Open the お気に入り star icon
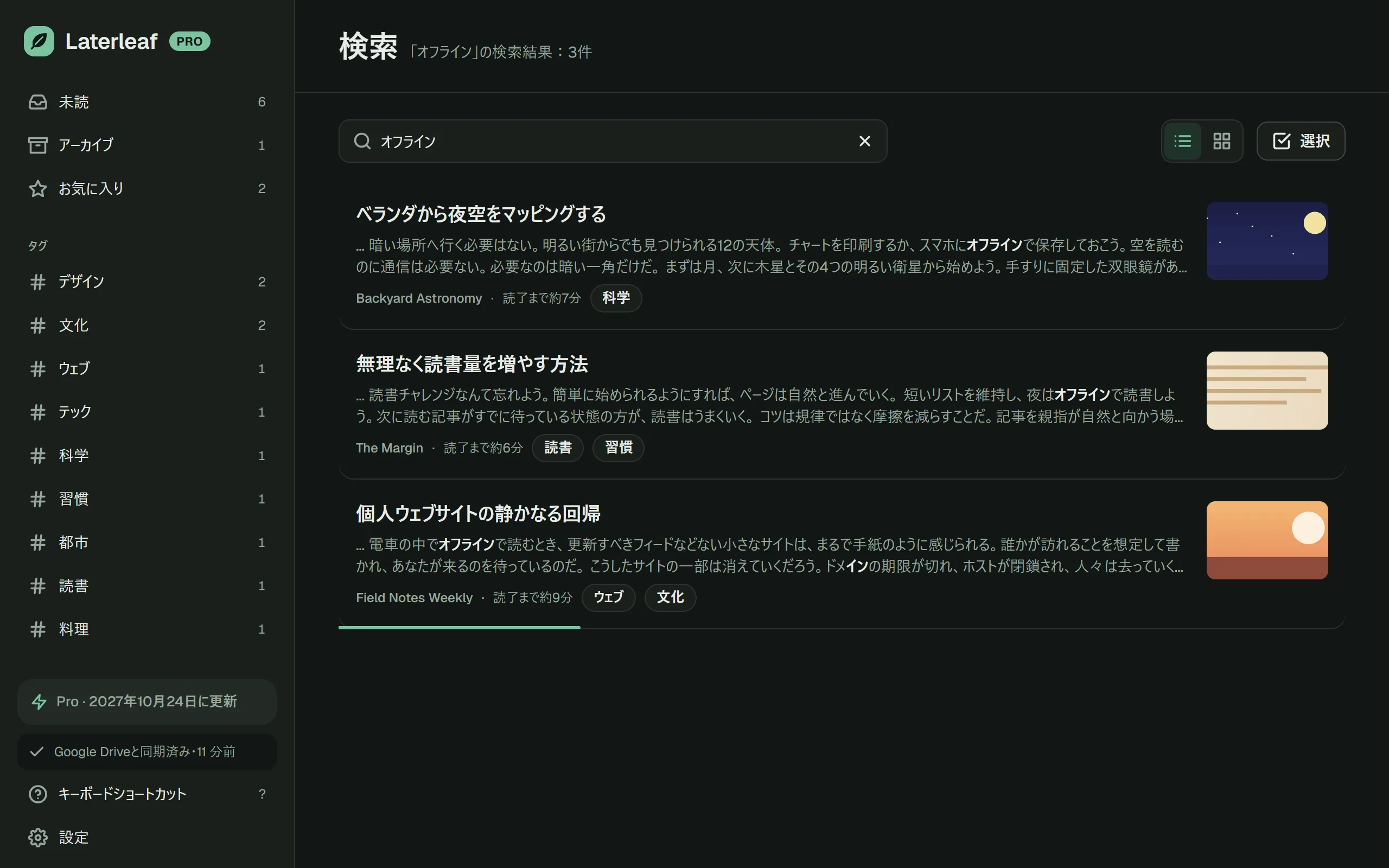Image resolution: width=1389 pixels, height=868 pixels. [38, 188]
